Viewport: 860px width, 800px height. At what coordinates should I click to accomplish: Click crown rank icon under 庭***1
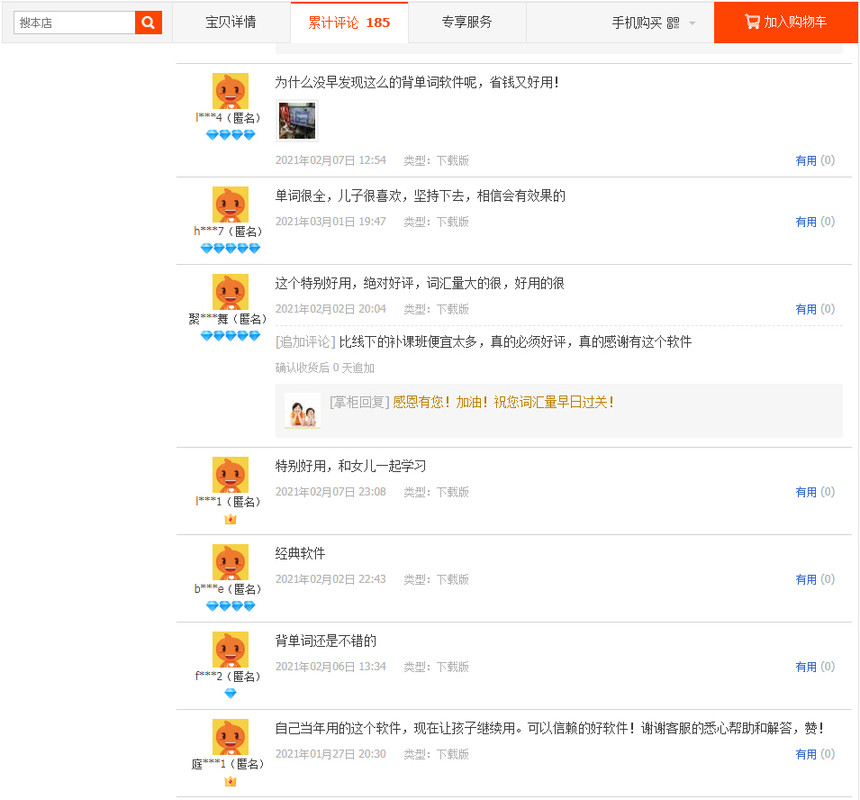230,781
